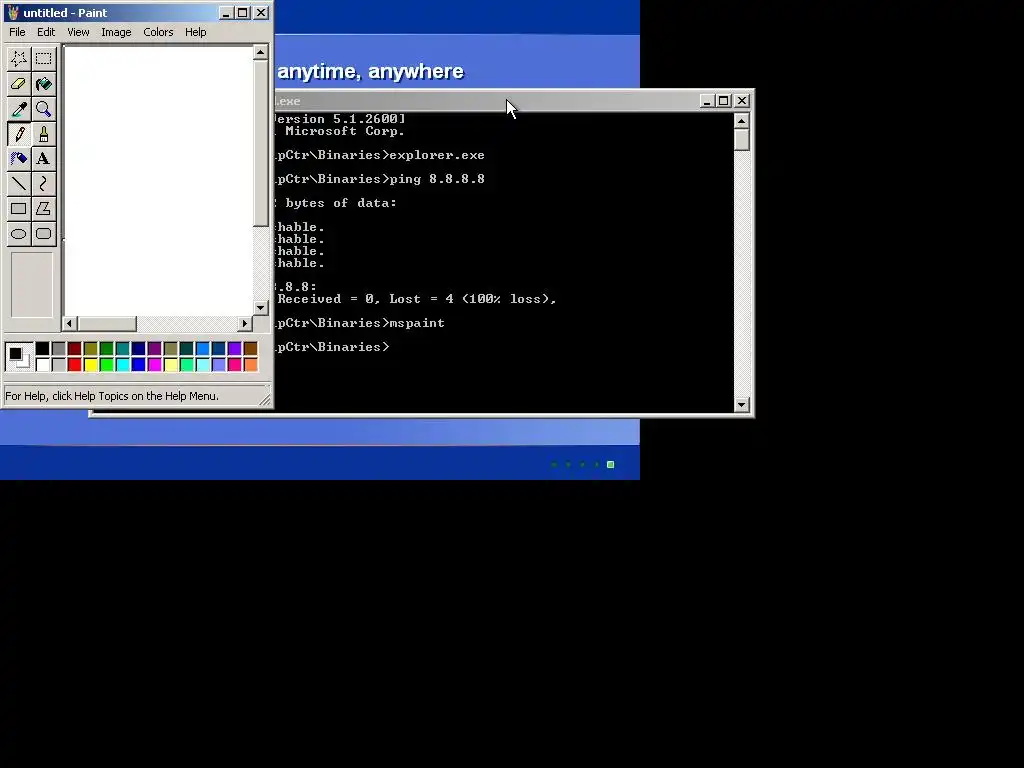Select the cyan palette swatch
Screen dimensions: 1024x768
(122, 364)
